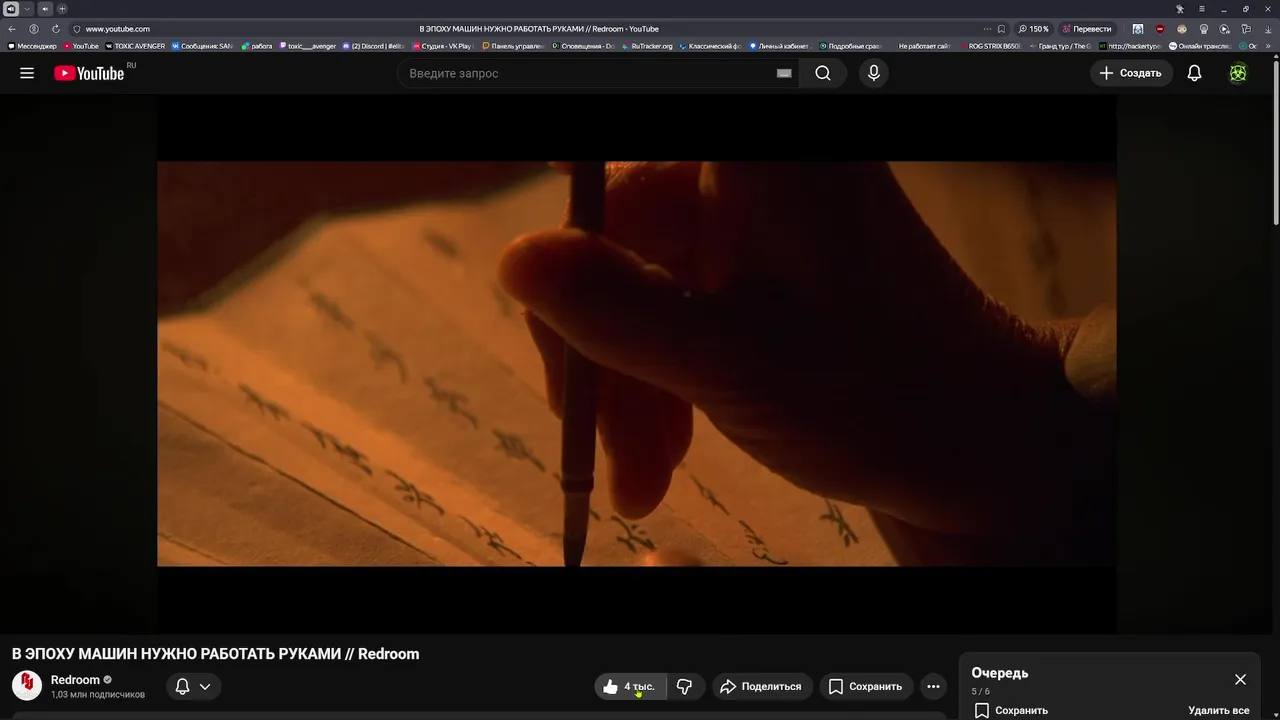Save video with 'Сохранить' next to Share

(x=866, y=686)
